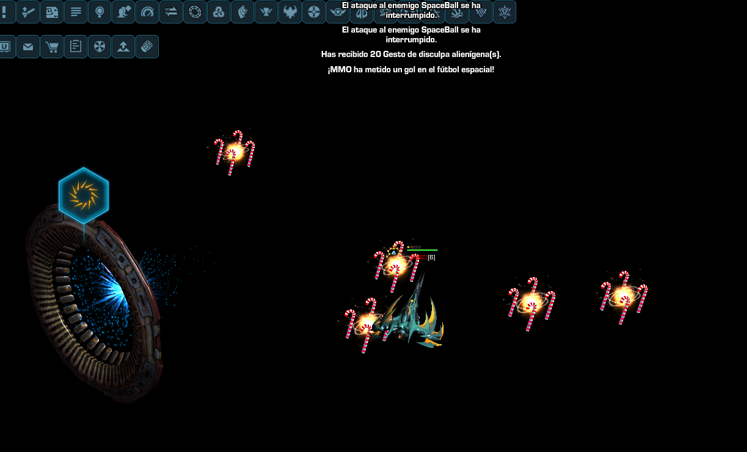Open the text lines log window
Viewport: 747px width, 452px height.
click(76, 12)
